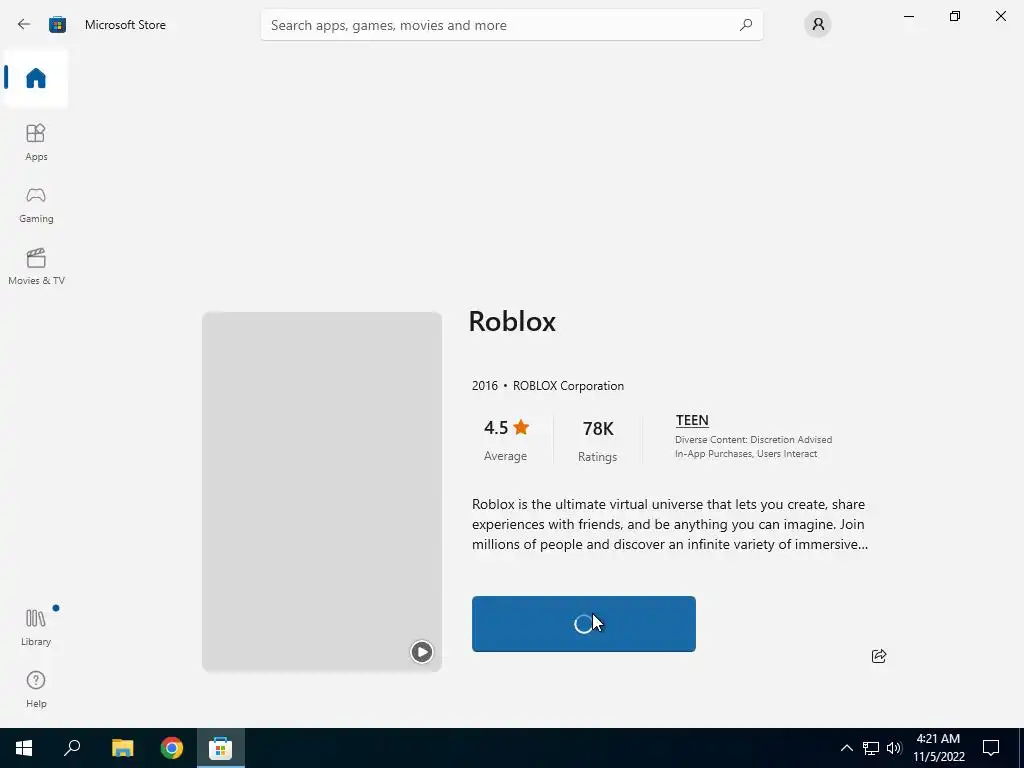1024x768 pixels.
Task: Click the 78K Ratings count
Action: [598, 441]
